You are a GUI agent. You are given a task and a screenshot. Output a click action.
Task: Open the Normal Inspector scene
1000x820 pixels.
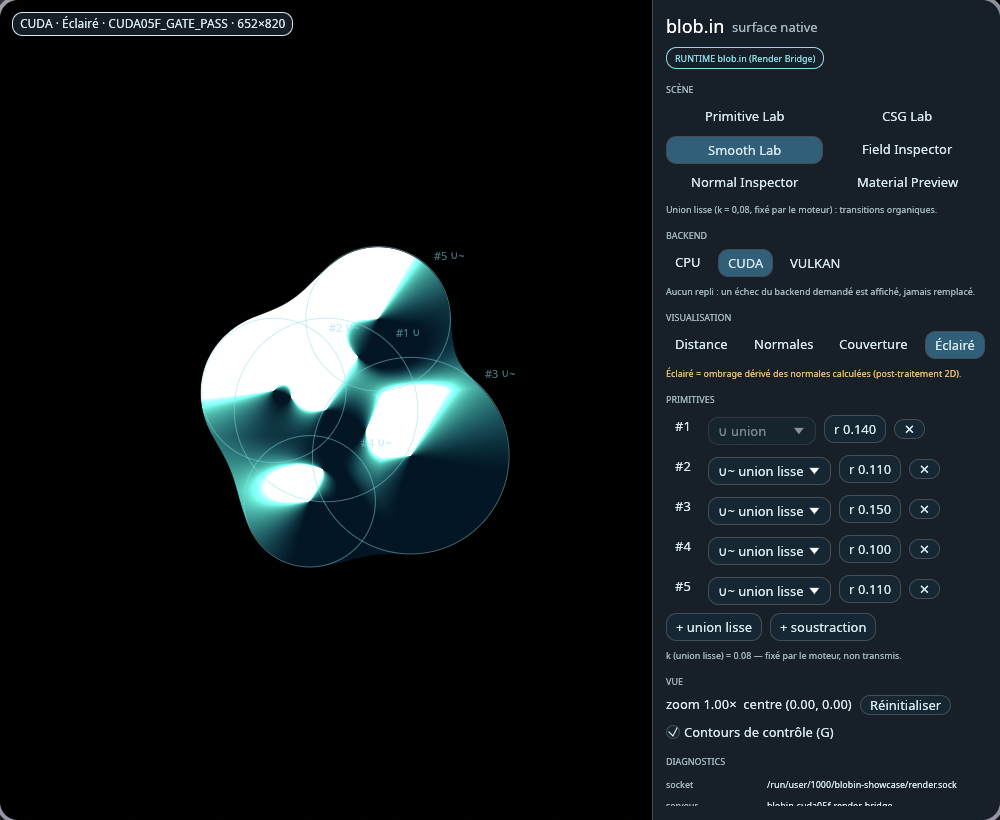click(x=744, y=183)
